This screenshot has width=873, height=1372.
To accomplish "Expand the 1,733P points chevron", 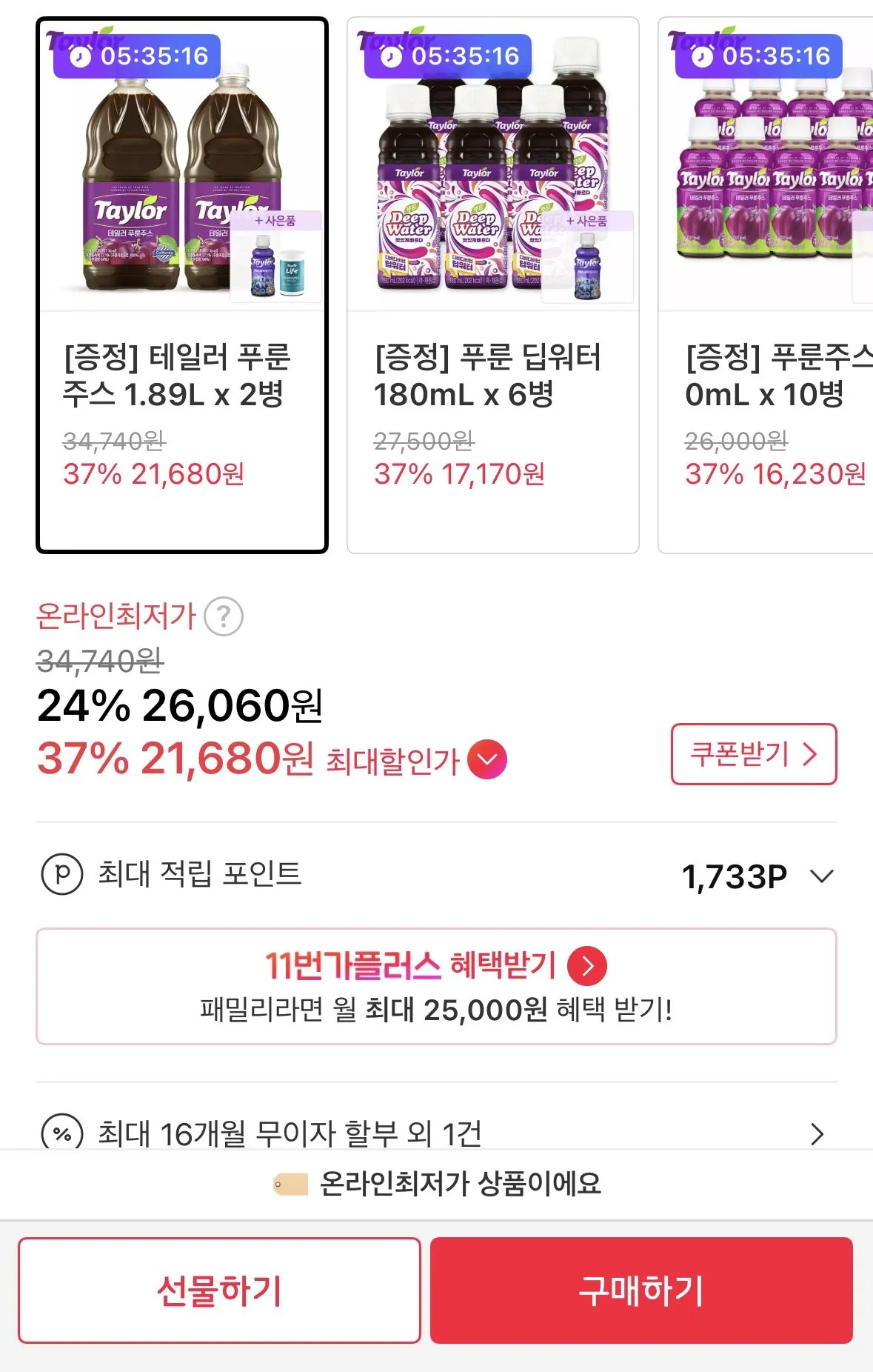I will (x=822, y=876).
